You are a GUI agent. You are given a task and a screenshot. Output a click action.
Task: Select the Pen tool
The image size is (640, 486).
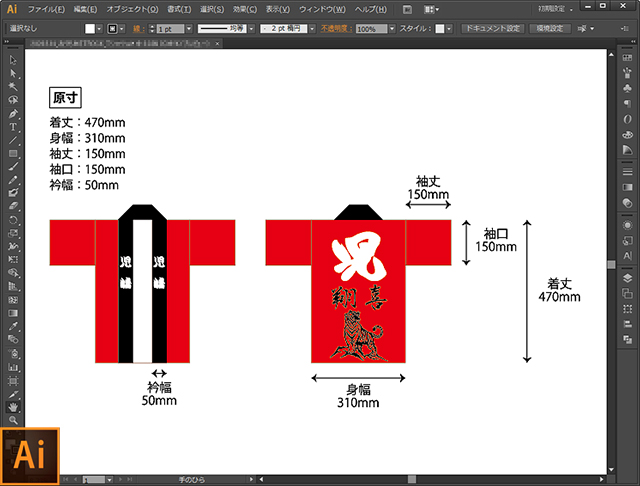pyautogui.click(x=13, y=114)
